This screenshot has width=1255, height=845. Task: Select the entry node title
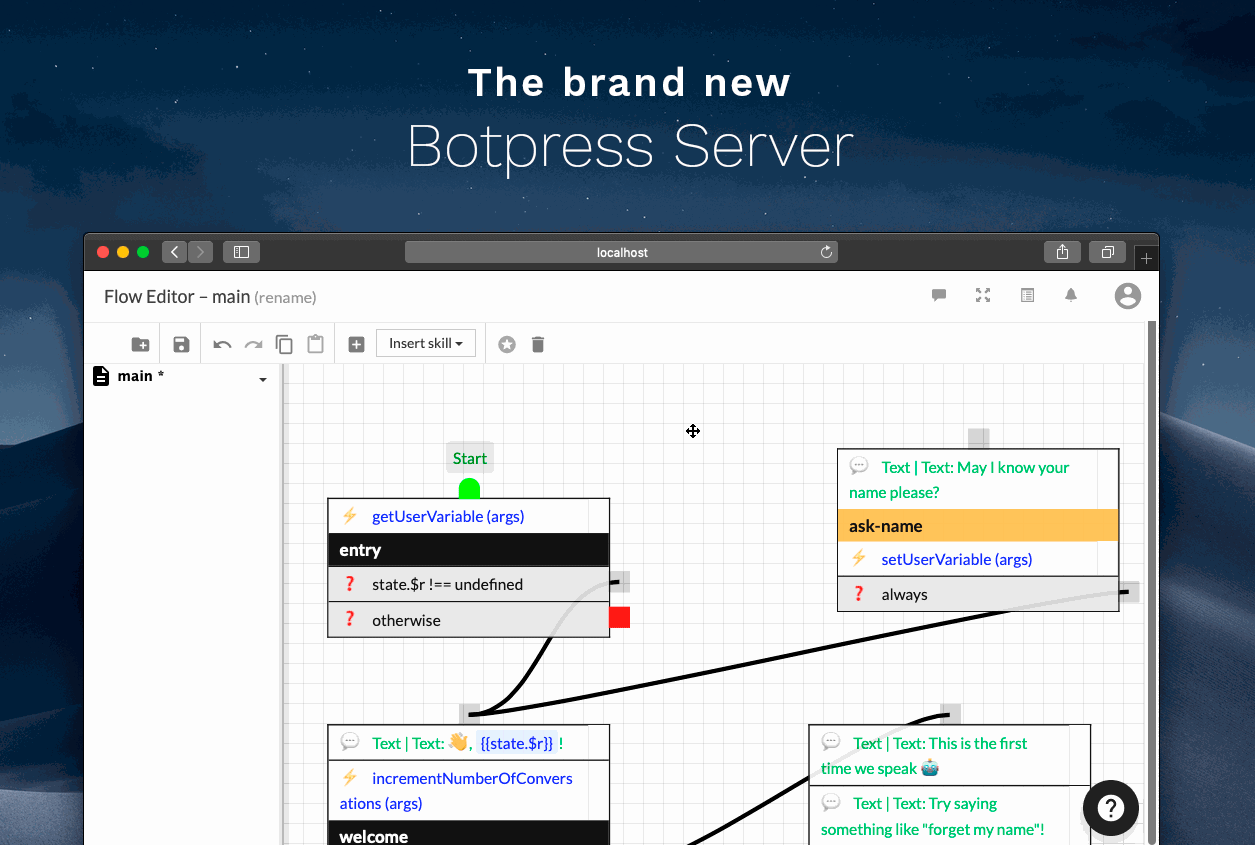pyautogui.click(x=468, y=550)
